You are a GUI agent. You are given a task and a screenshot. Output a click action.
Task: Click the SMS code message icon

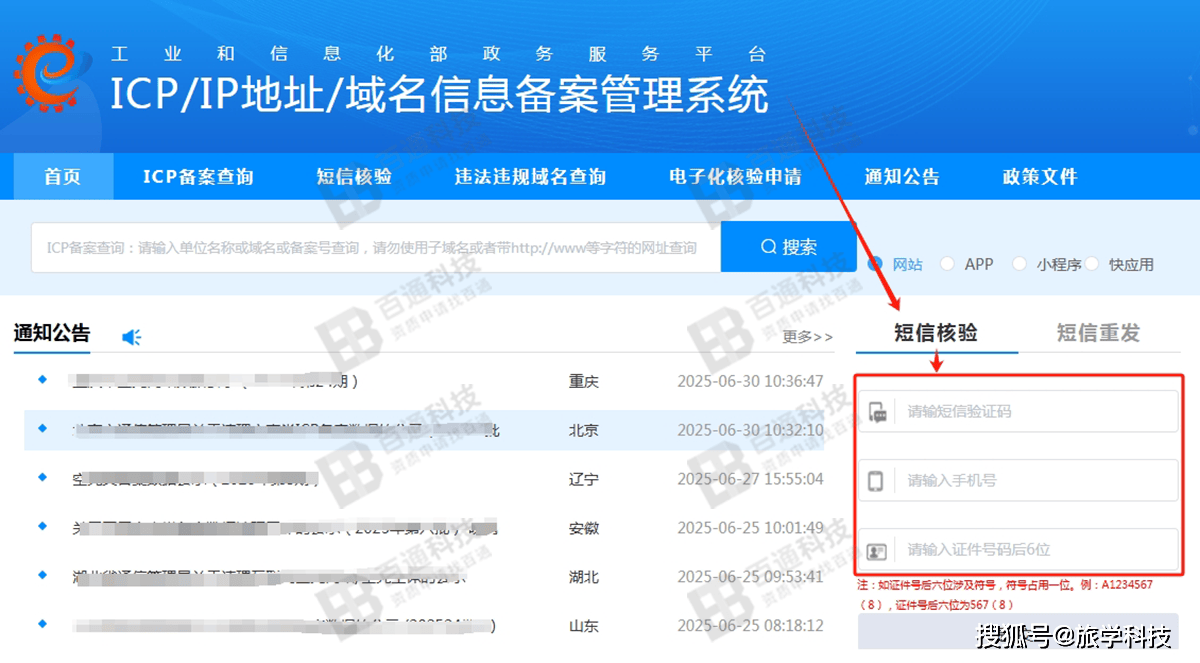tap(878, 411)
